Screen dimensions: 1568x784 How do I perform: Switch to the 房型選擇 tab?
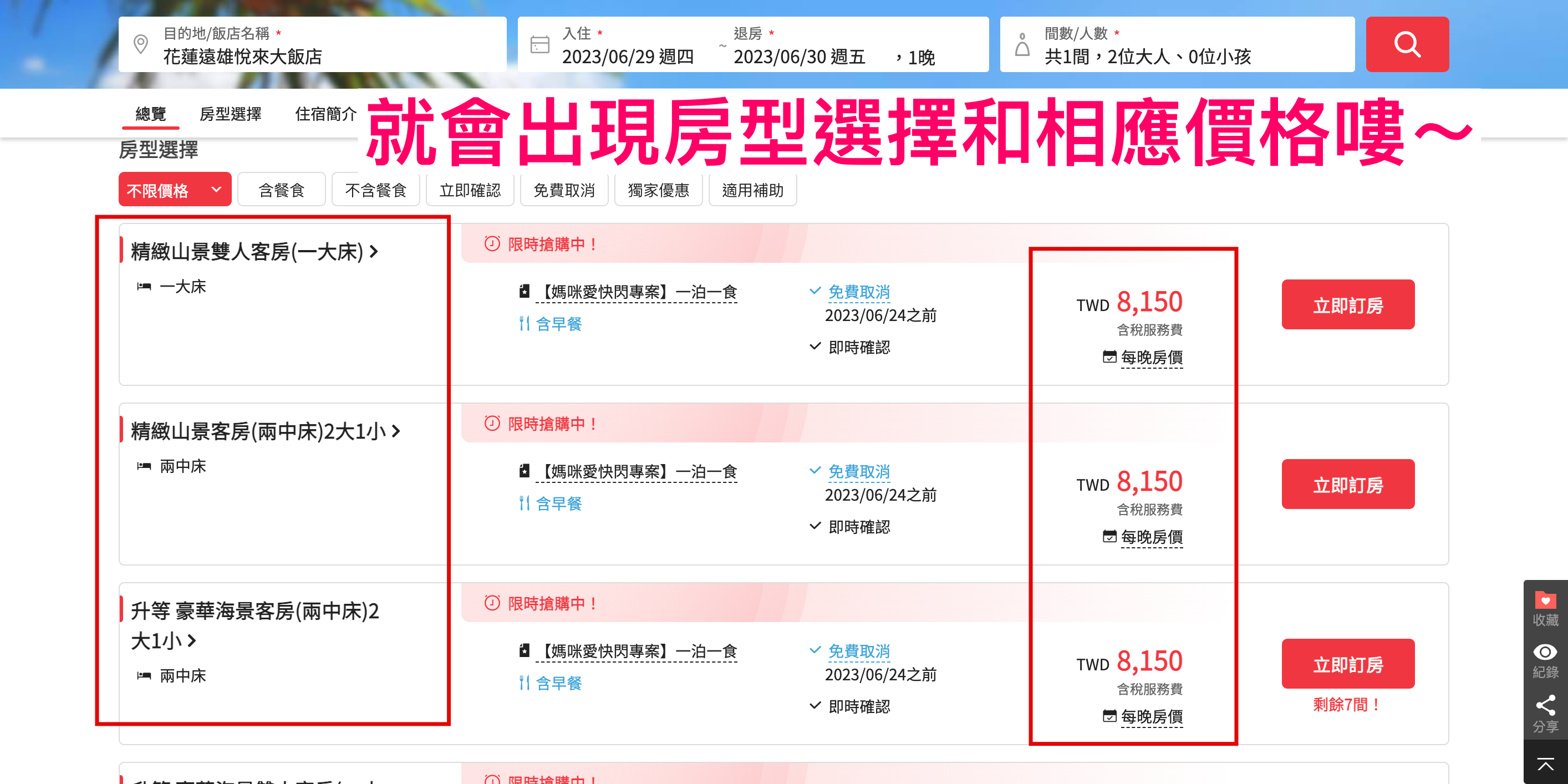230,114
